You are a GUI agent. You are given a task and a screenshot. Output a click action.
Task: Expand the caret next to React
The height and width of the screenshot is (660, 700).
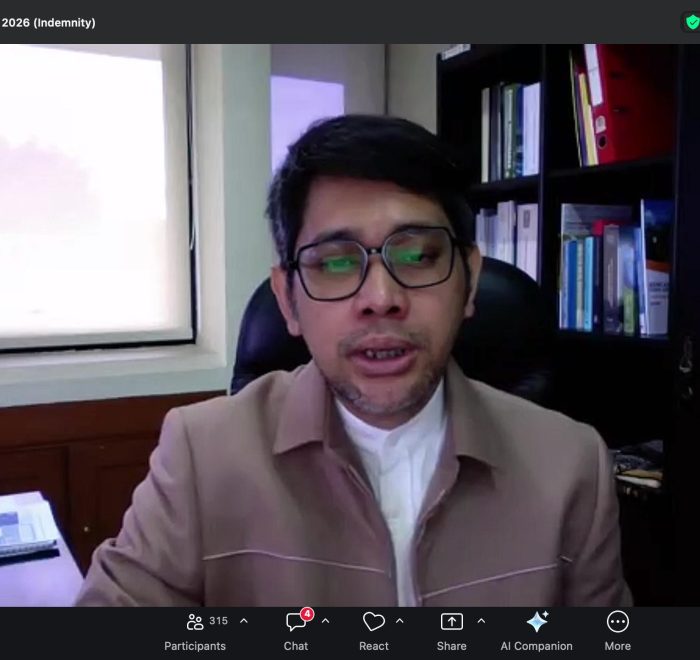click(x=400, y=621)
